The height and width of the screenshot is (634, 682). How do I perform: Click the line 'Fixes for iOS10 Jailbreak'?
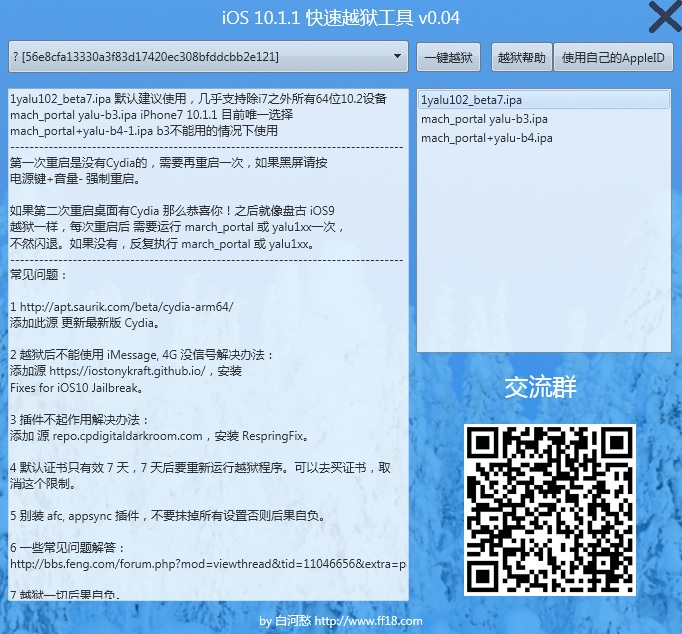(77, 387)
